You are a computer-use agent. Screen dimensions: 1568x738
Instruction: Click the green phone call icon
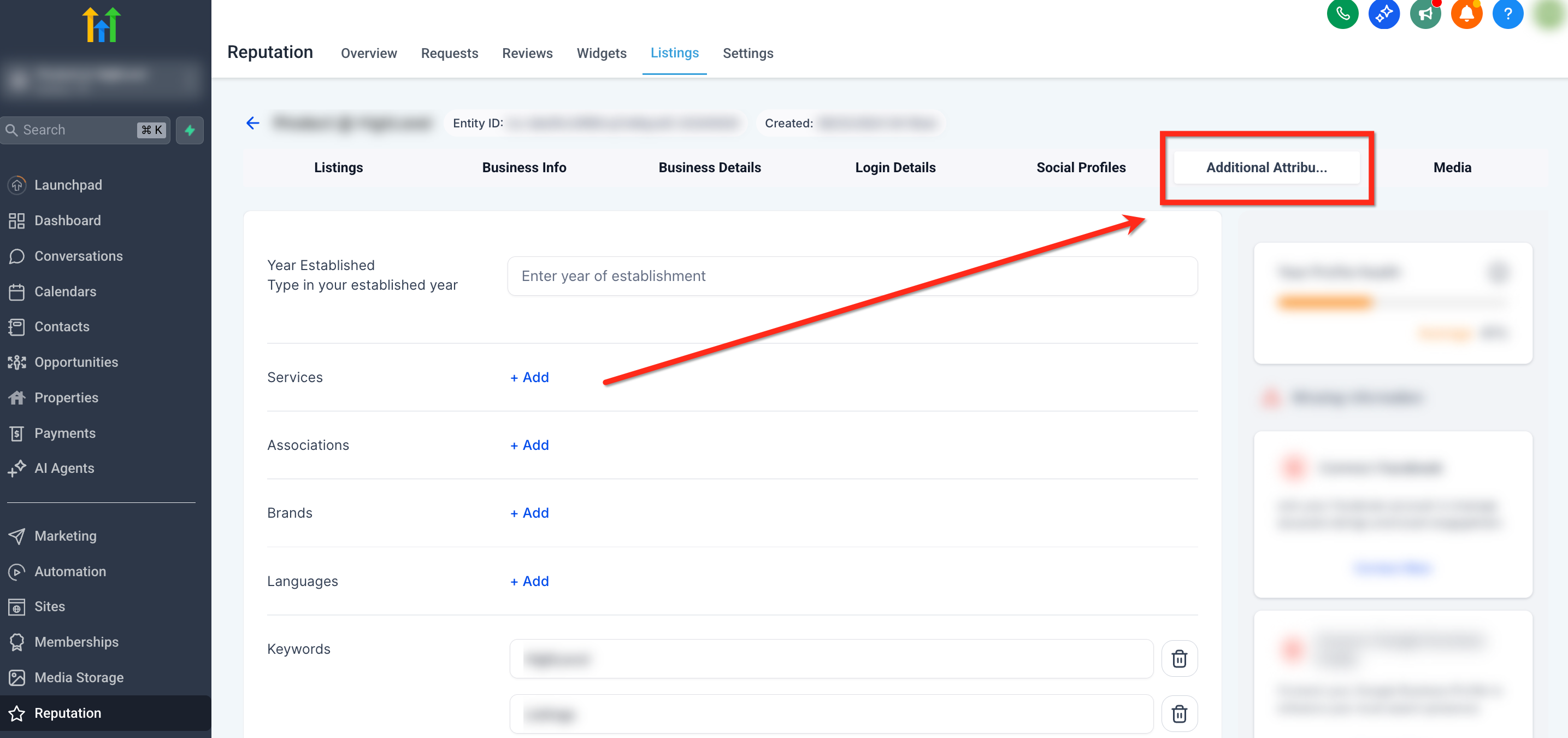(1342, 14)
